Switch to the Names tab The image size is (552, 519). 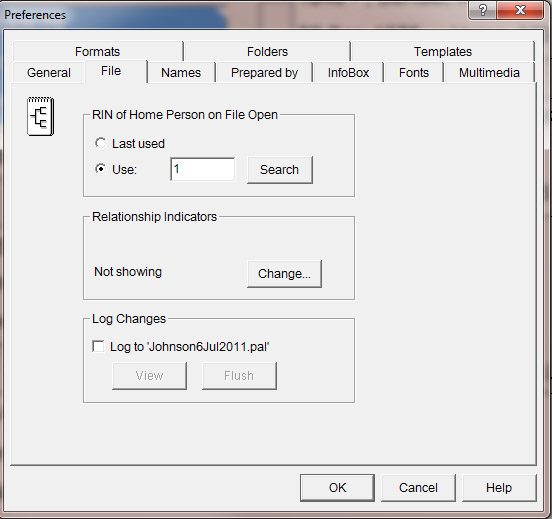tap(181, 73)
